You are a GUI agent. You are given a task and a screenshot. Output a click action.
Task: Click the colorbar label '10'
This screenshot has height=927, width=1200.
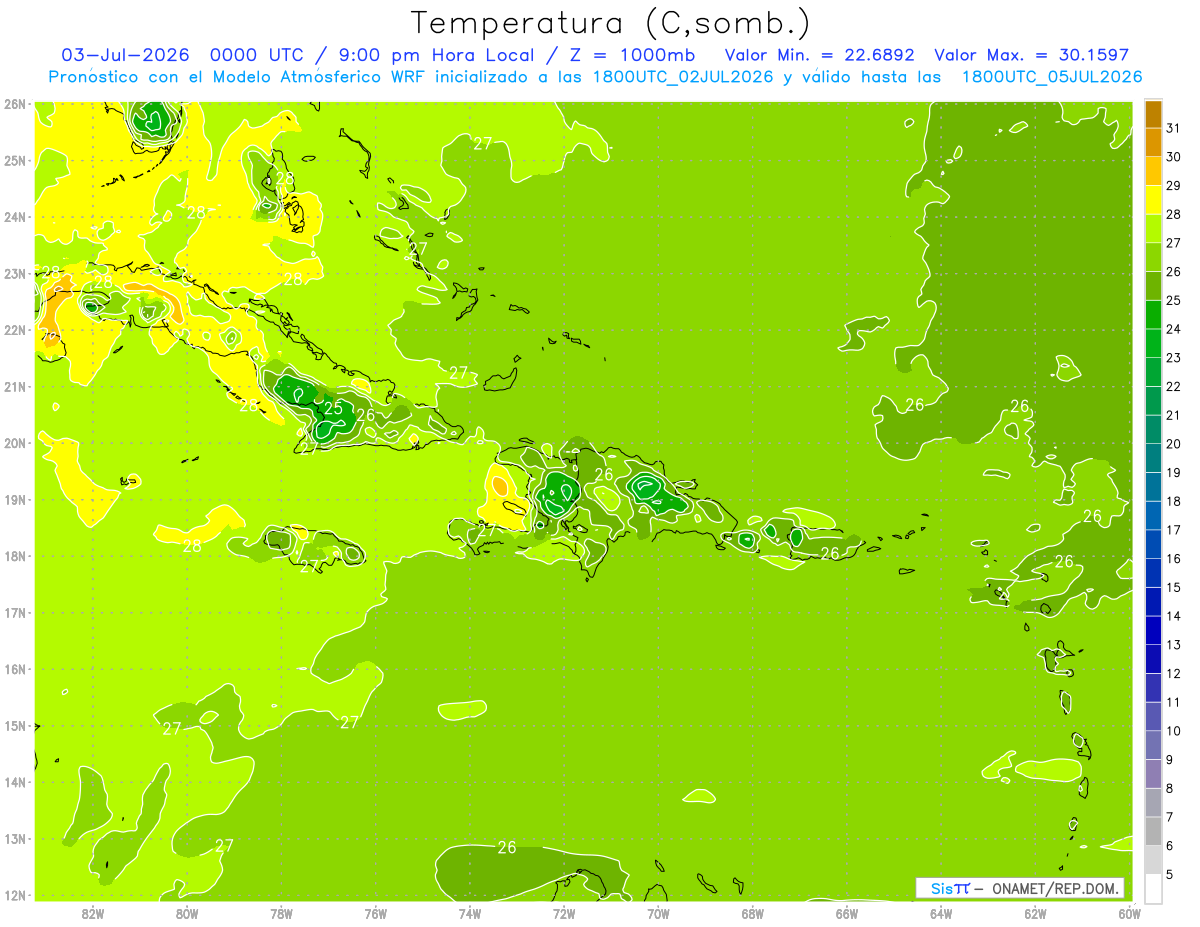click(1174, 731)
